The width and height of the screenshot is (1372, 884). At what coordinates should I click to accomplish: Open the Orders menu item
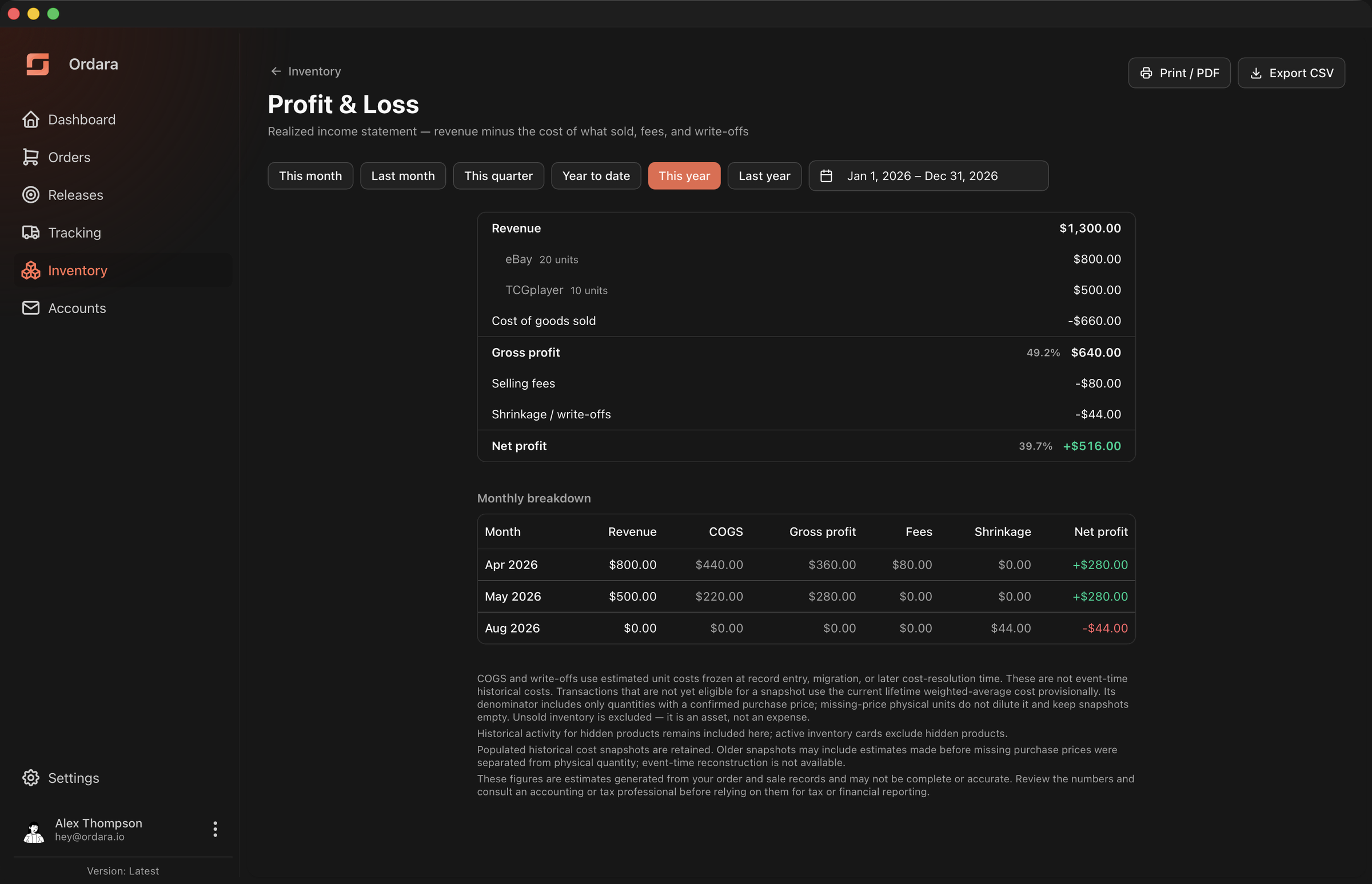pyautogui.click(x=123, y=157)
